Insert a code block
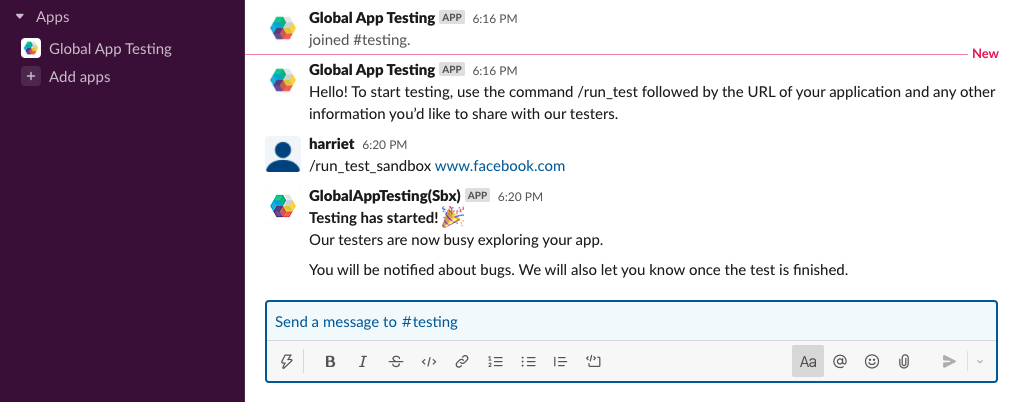The height and width of the screenshot is (402, 1014). tap(594, 362)
